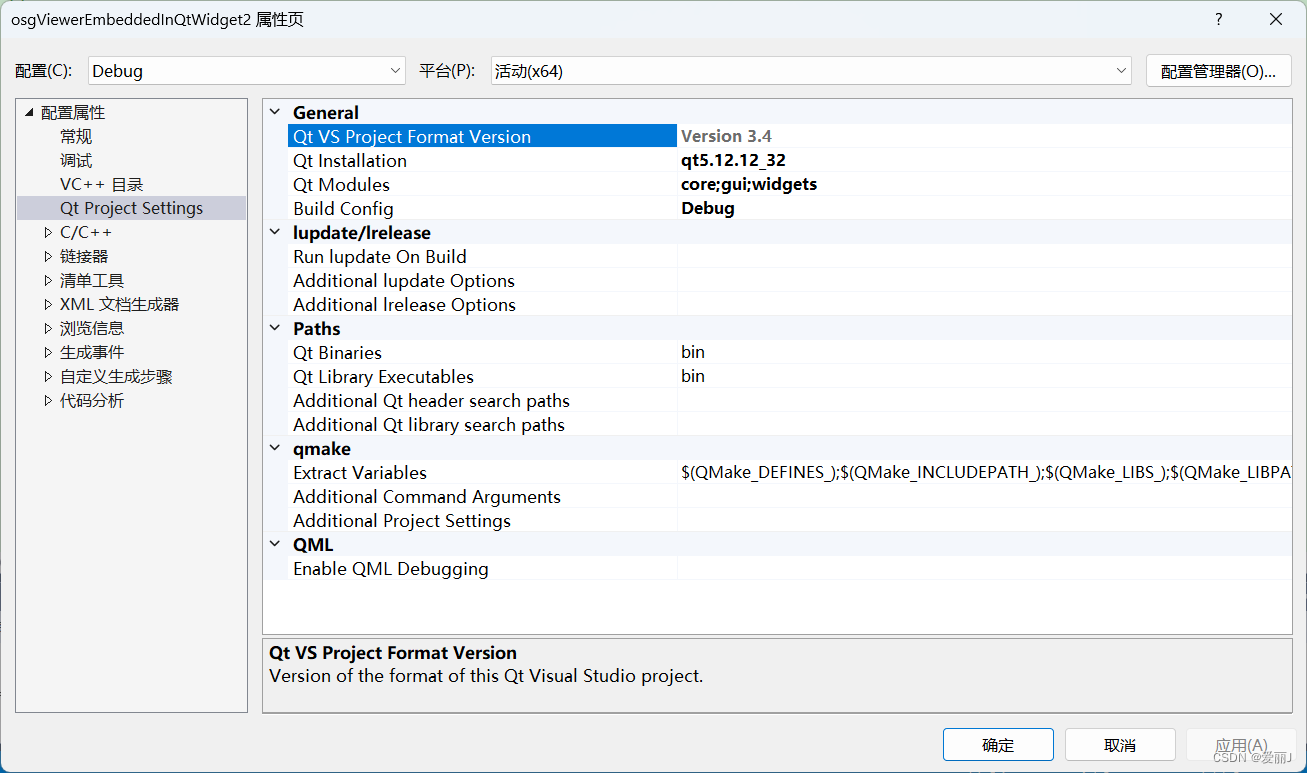Select 调试 in the sidebar tree
This screenshot has height=773, width=1307.
pyautogui.click(x=75, y=160)
